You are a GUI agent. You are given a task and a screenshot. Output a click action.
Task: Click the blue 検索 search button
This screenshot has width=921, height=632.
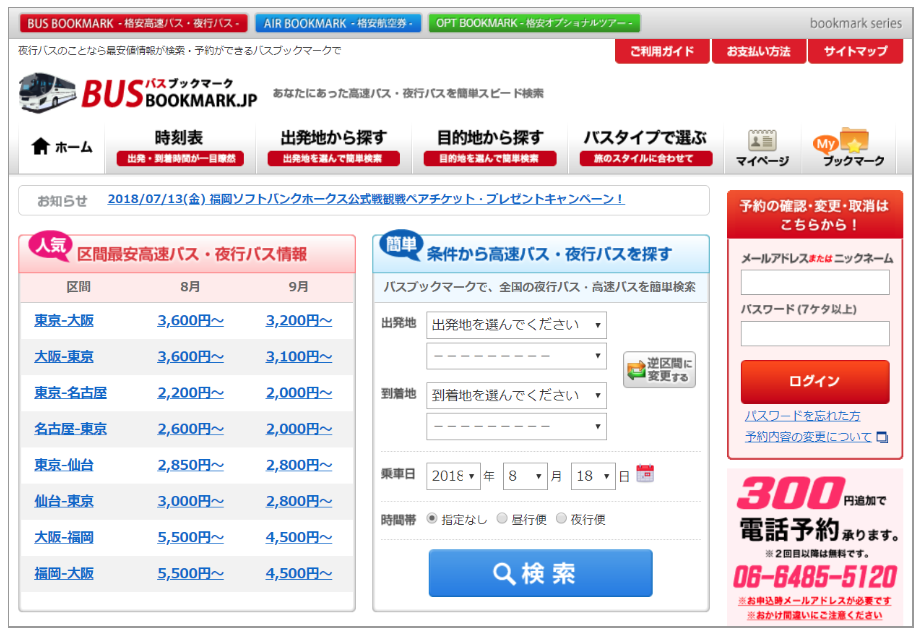[x=540, y=573]
